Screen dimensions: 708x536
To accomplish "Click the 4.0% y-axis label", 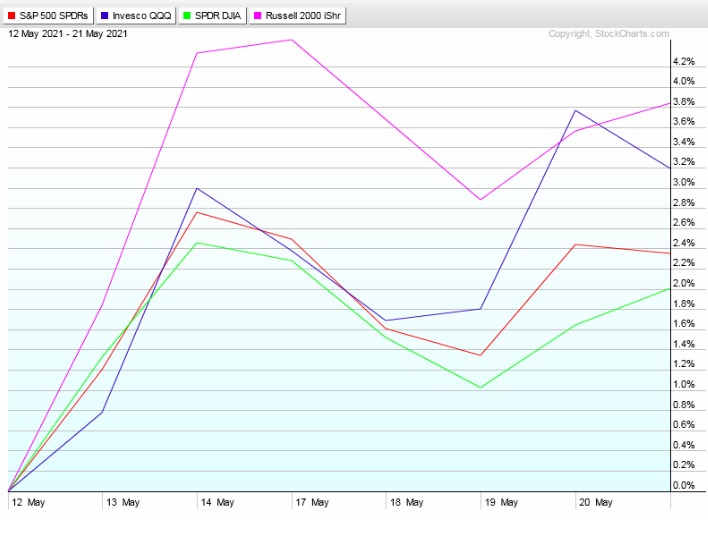I will (x=684, y=81).
